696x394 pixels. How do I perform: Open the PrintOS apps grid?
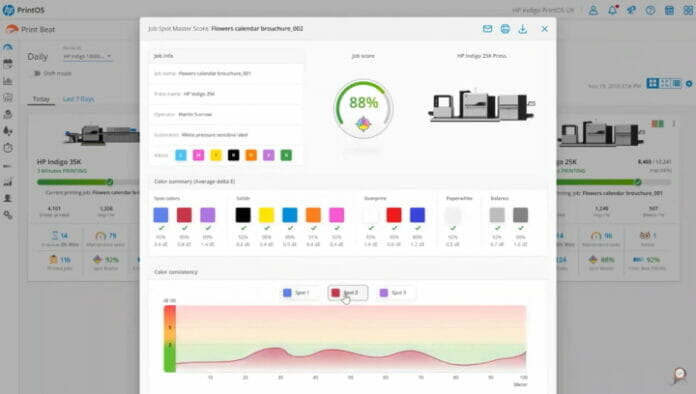688,10
